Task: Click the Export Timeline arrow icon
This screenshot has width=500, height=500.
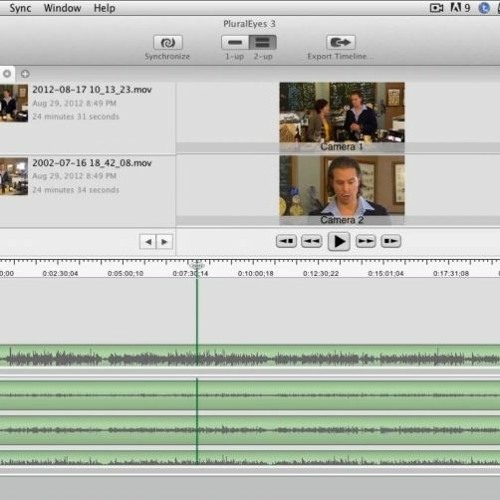Action: point(341,43)
